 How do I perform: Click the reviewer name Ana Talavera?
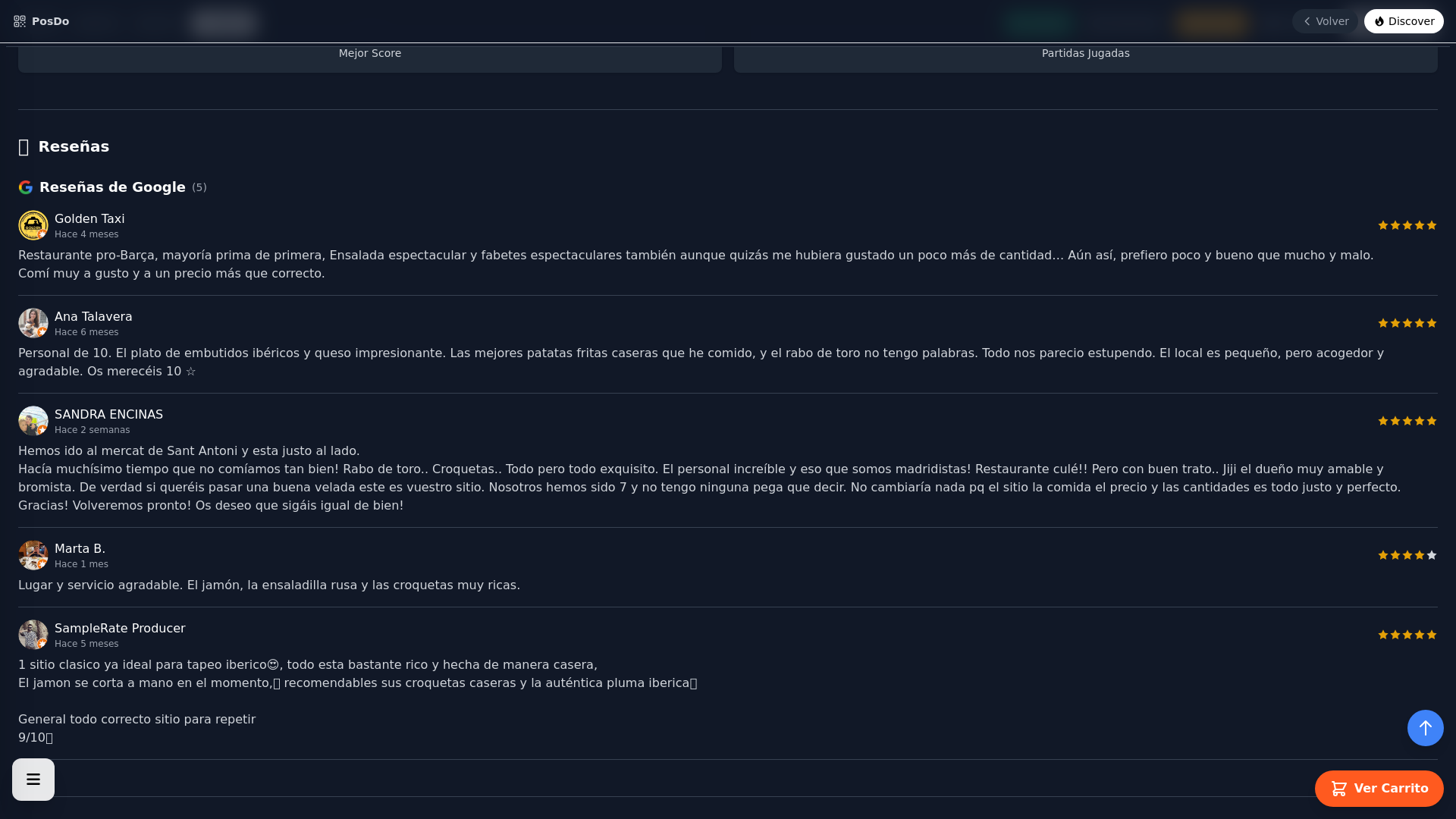click(93, 317)
